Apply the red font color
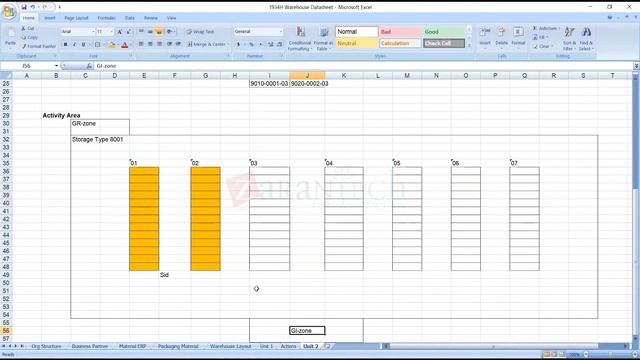 pos(125,44)
